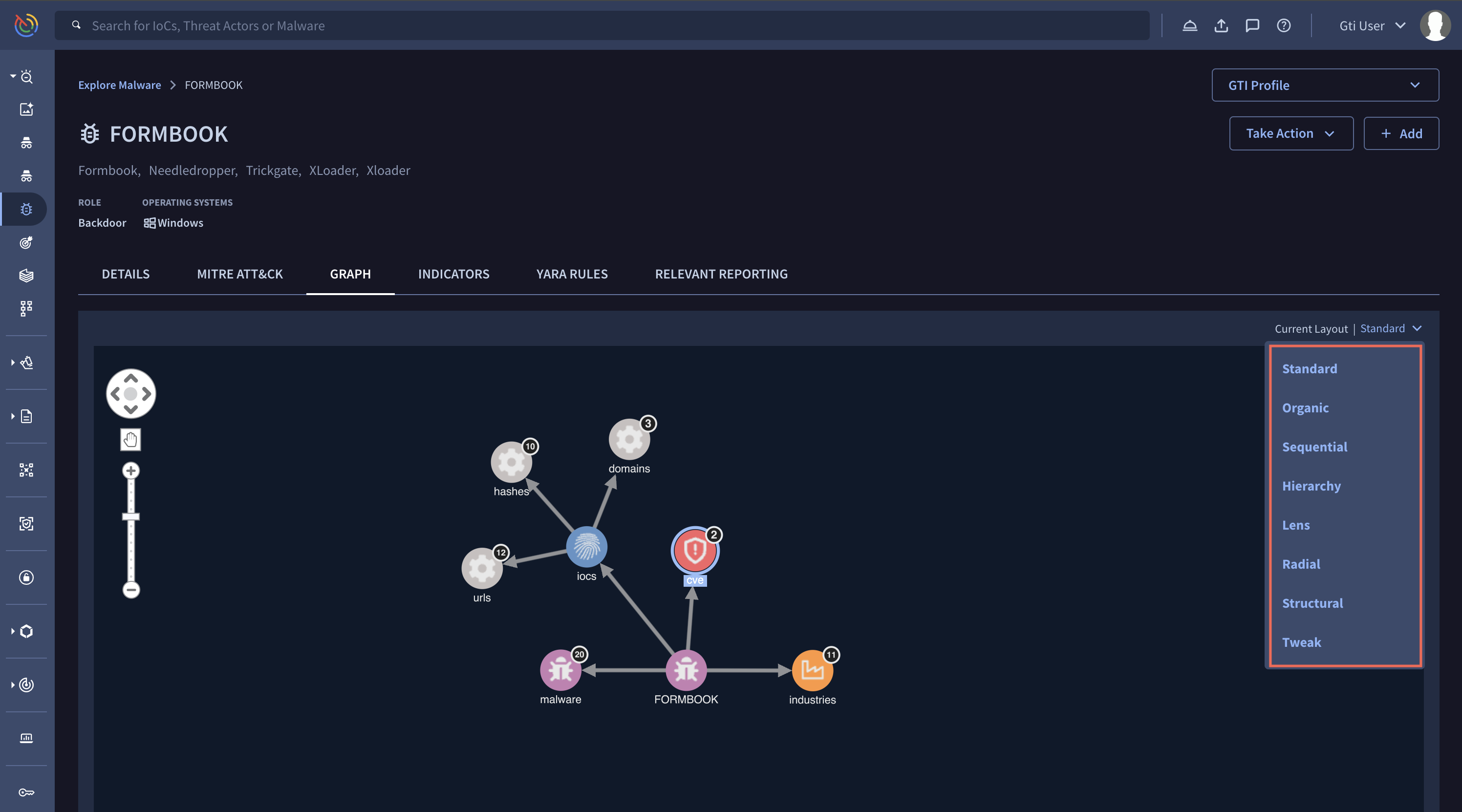Choose the Structural layout option
The width and height of the screenshot is (1462, 812).
click(x=1312, y=604)
